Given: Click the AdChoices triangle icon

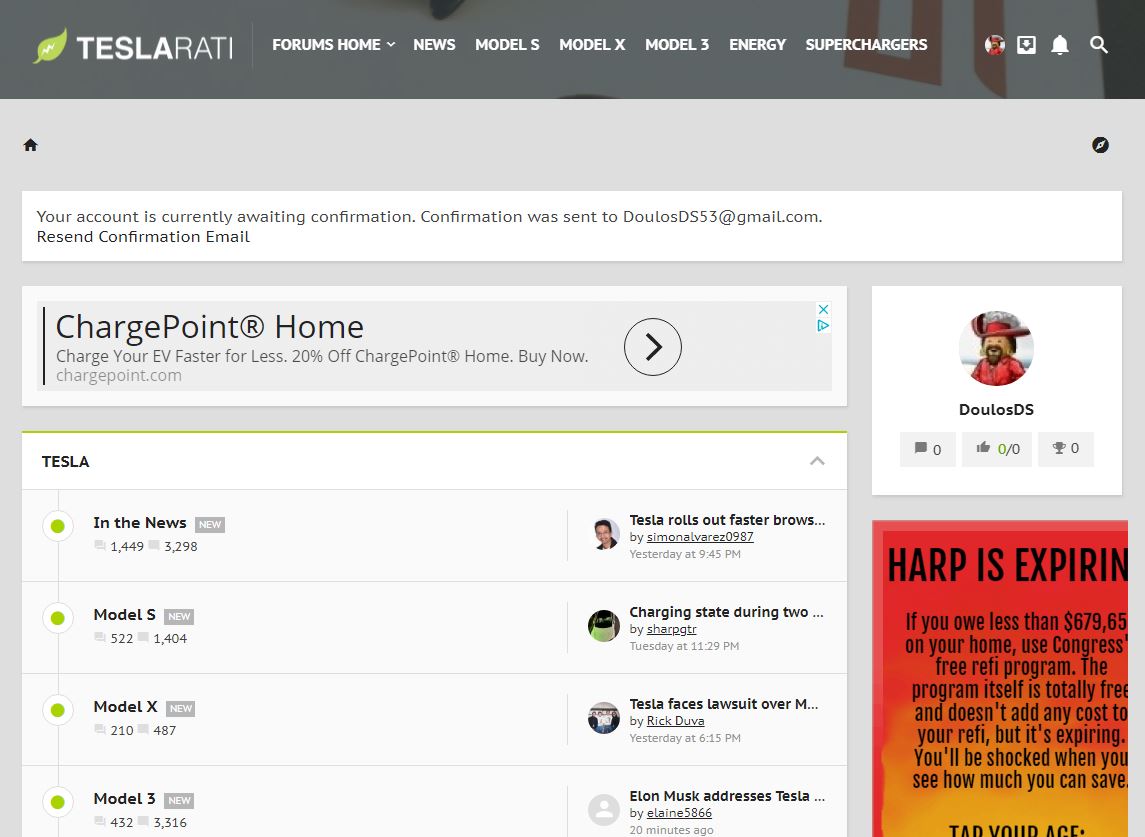Looking at the screenshot, I should tap(823, 326).
